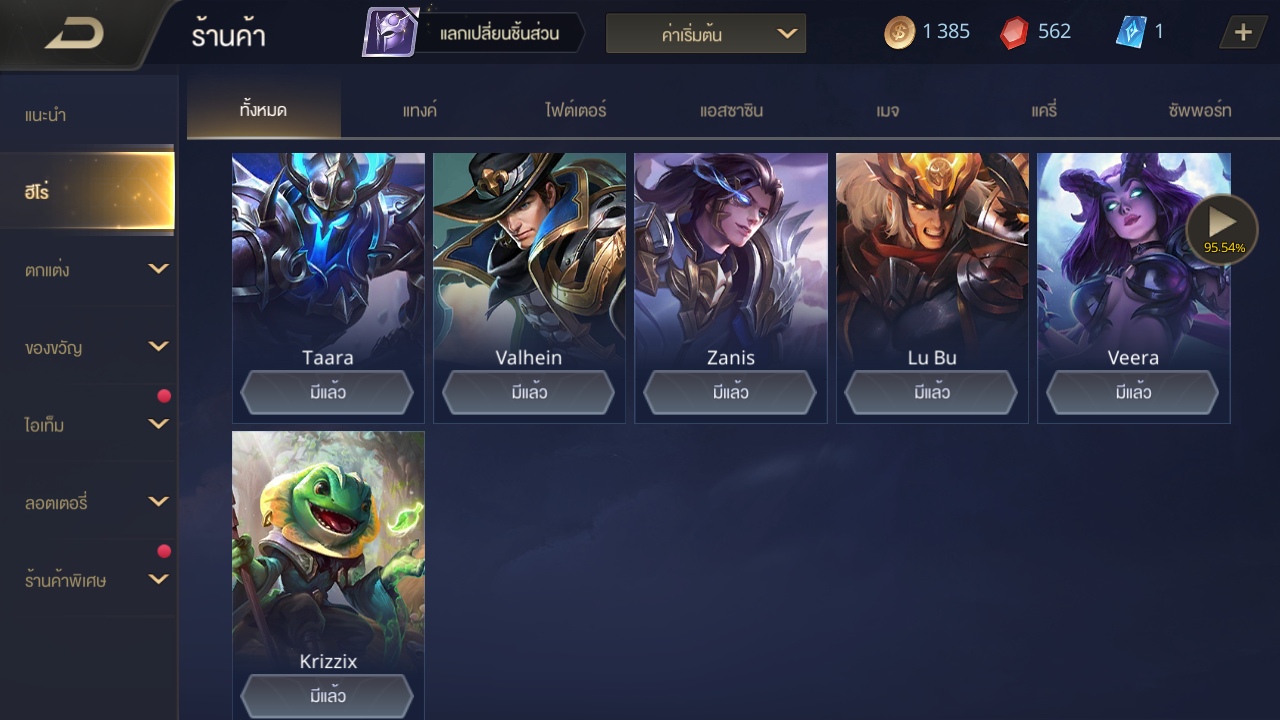Click the purple helmet fragment exchange icon

pos(390,32)
